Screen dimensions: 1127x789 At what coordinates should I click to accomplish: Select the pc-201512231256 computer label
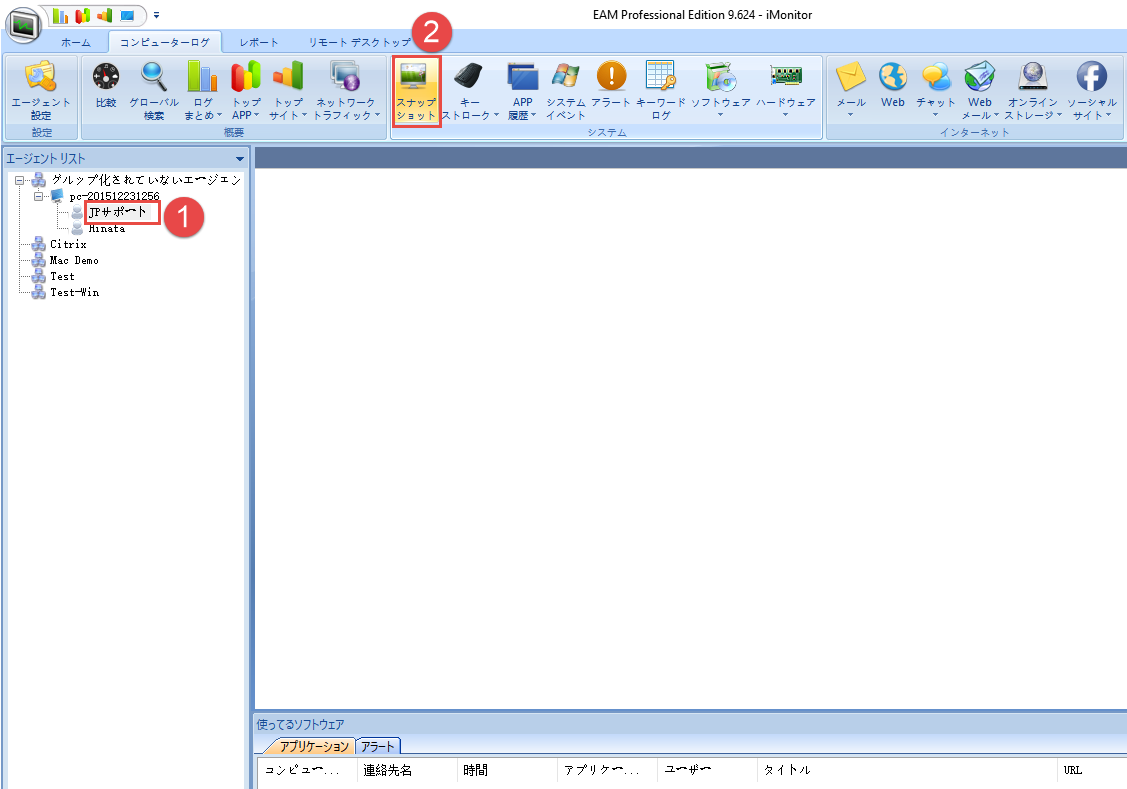[x=114, y=196]
